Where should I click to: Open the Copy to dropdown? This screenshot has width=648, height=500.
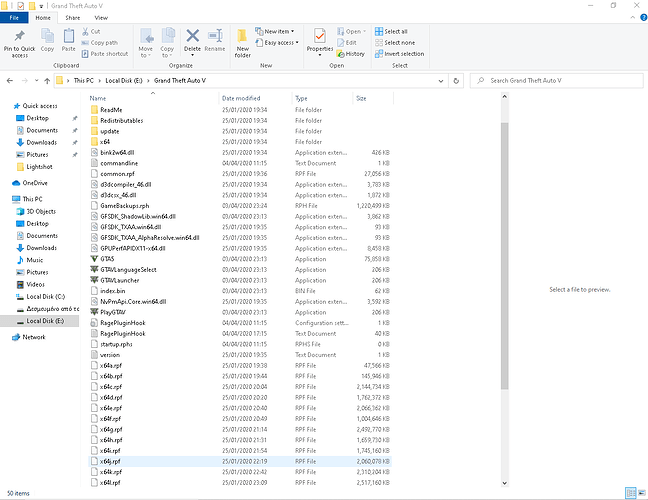click(x=167, y=43)
